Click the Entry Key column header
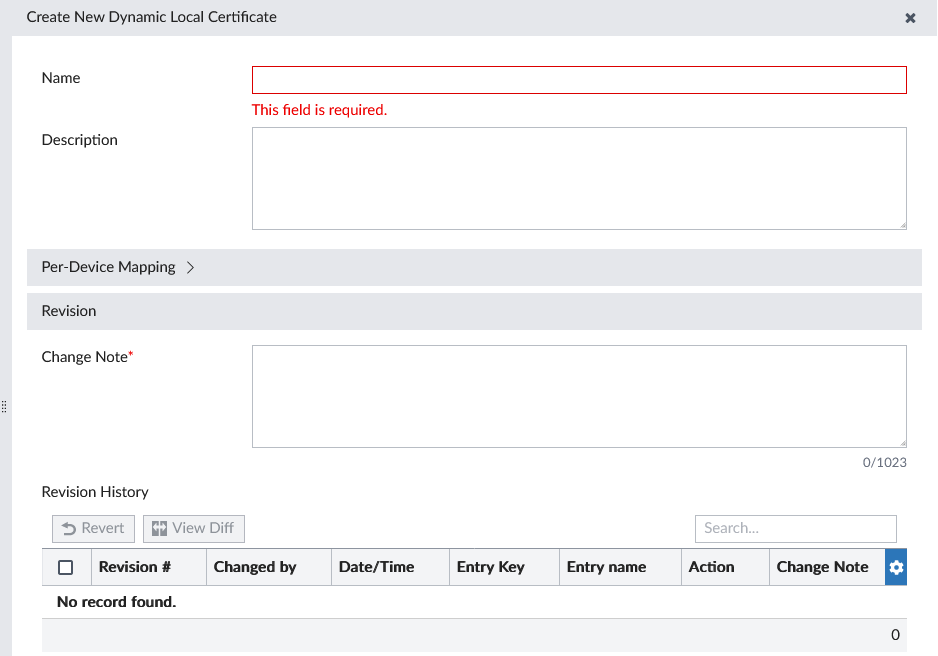938x656 pixels. (x=504, y=567)
